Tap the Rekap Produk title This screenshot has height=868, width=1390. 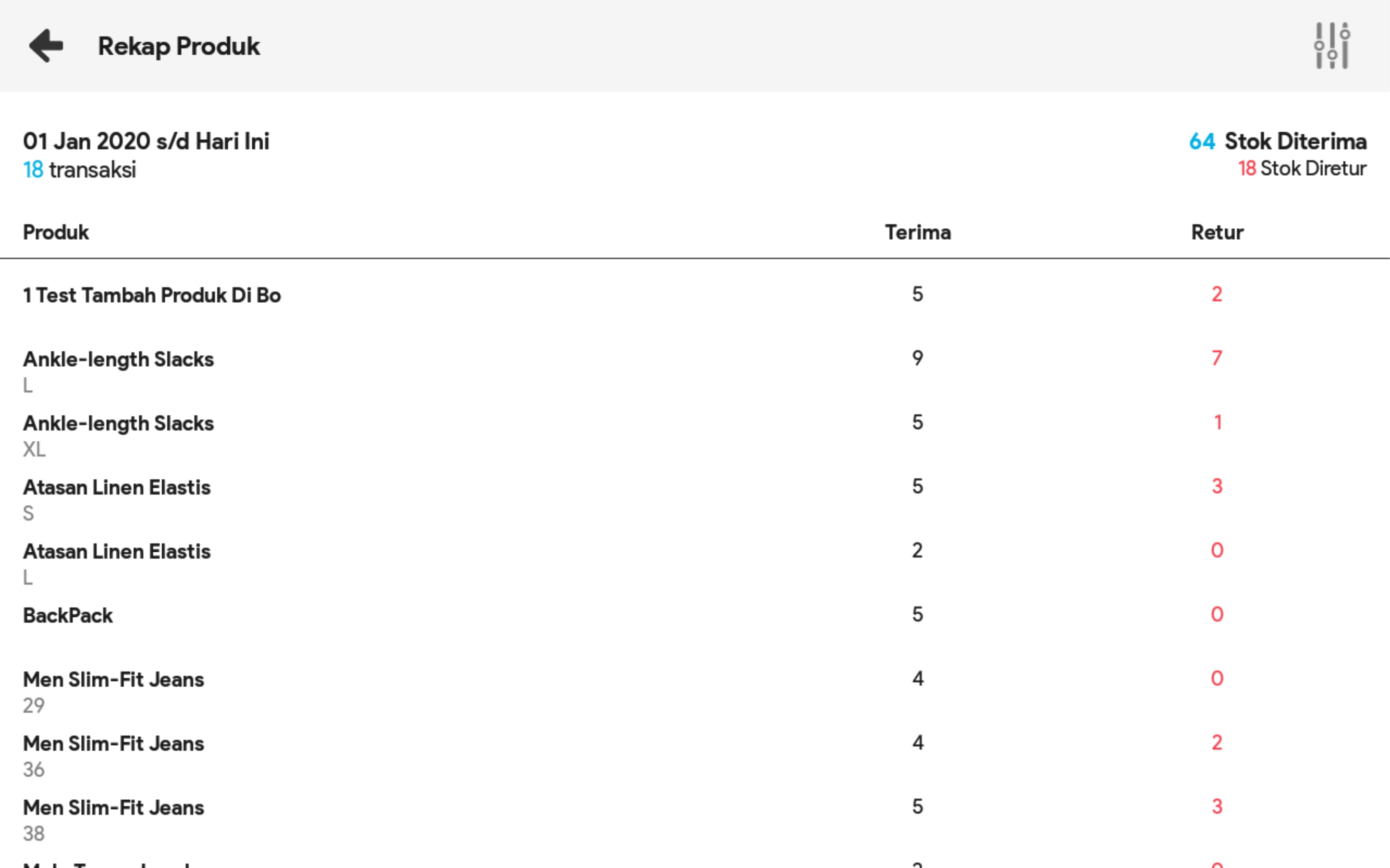(179, 46)
